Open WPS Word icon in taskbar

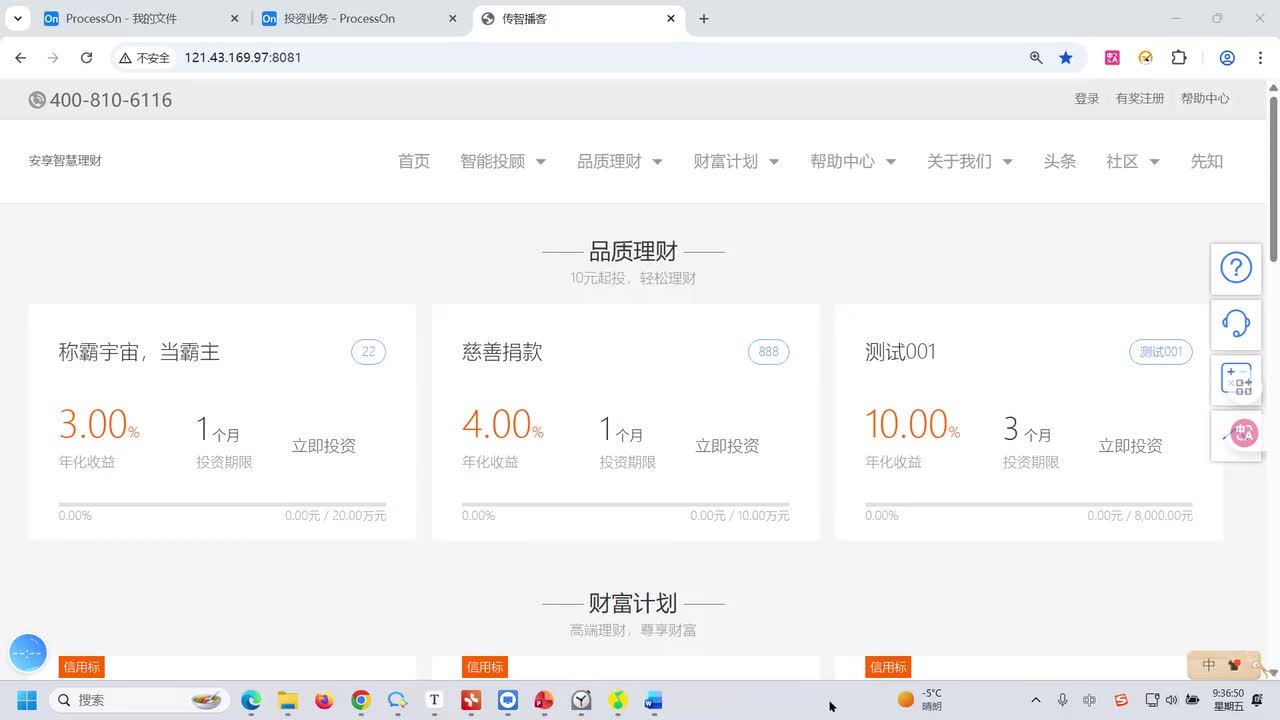click(654, 700)
